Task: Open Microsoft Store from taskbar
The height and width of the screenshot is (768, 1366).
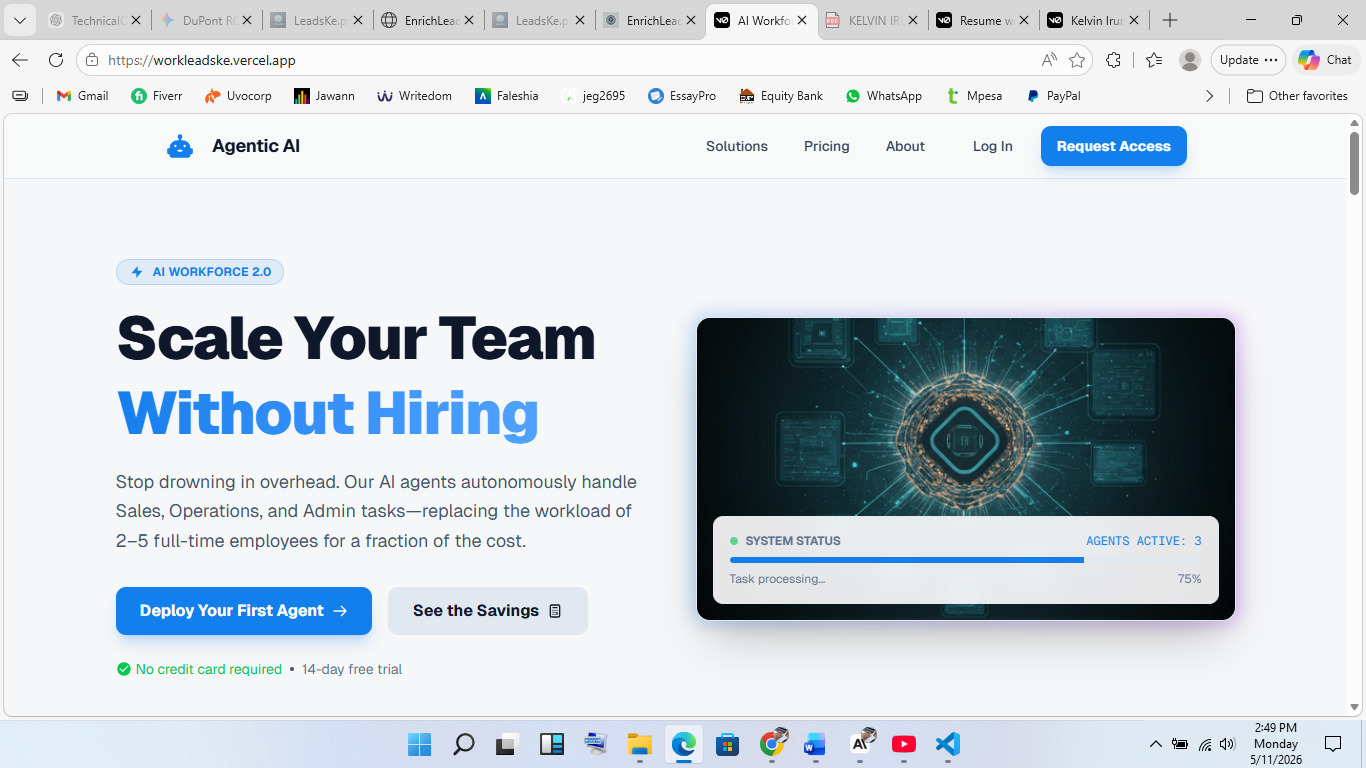Action: coord(727,744)
